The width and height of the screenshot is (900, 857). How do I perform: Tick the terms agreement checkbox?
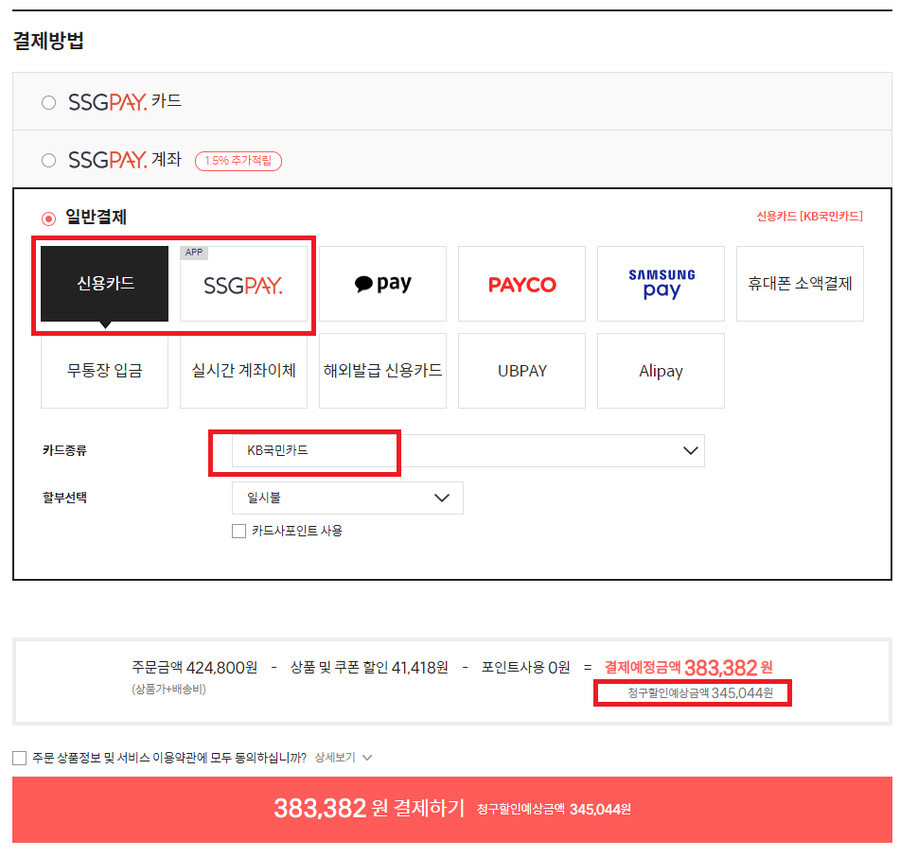(20, 758)
